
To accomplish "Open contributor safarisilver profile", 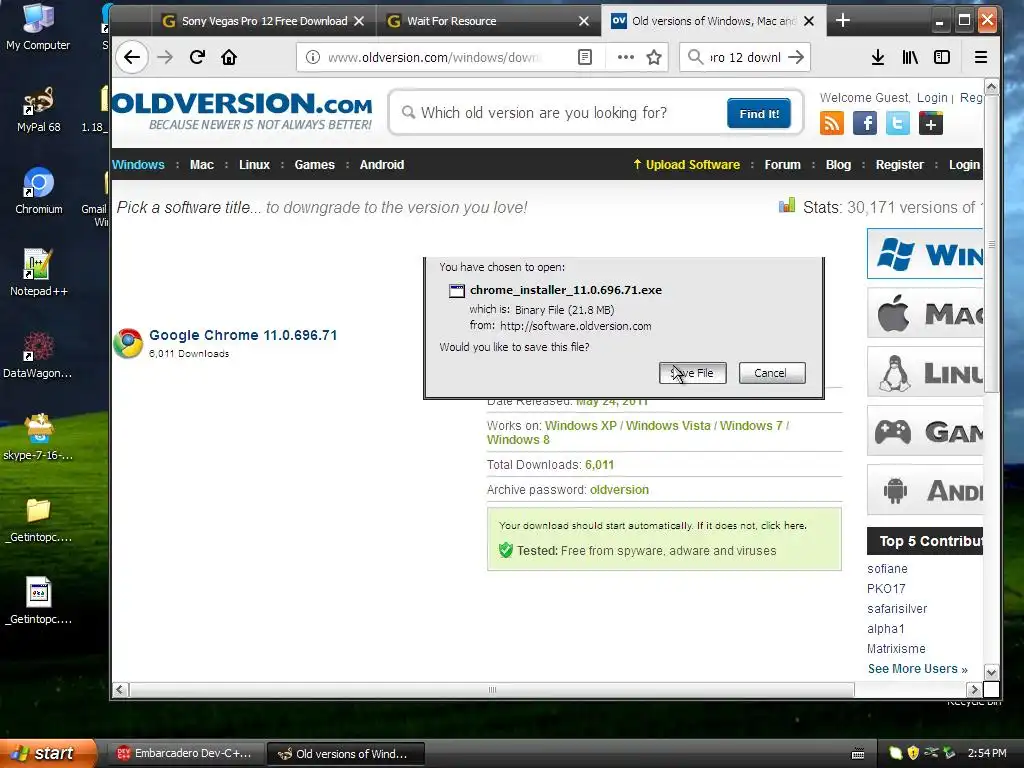I will [x=897, y=609].
